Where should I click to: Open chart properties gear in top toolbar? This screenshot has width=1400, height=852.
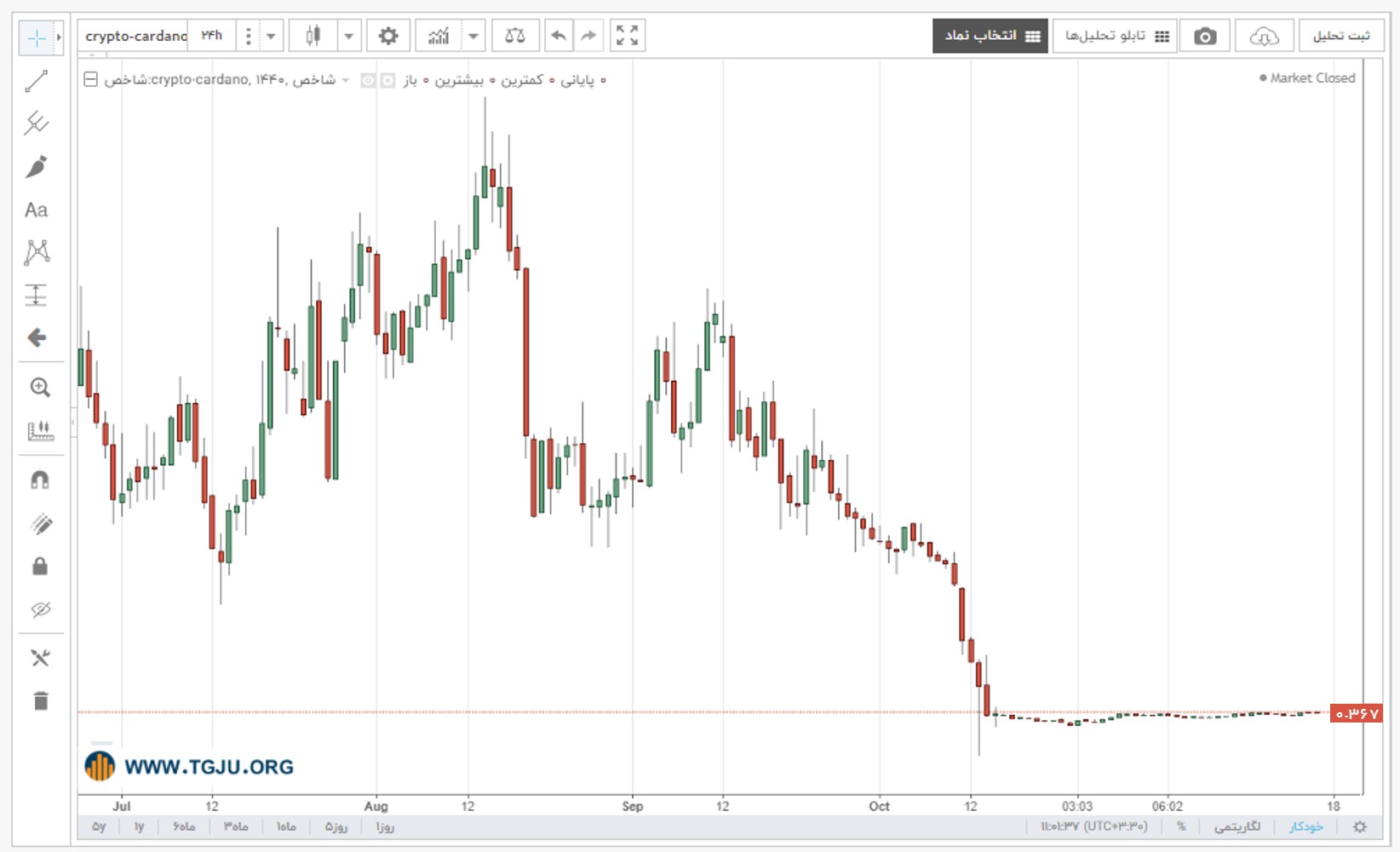[x=388, y=36]
